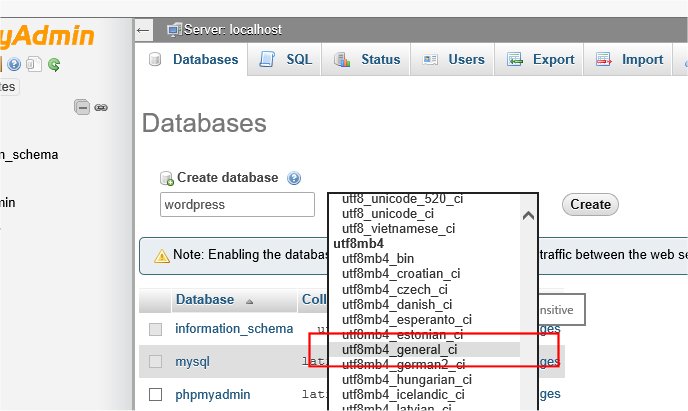Select the mysql database checkbox
This screenshot has height=411, width=688.
[155, 361]
